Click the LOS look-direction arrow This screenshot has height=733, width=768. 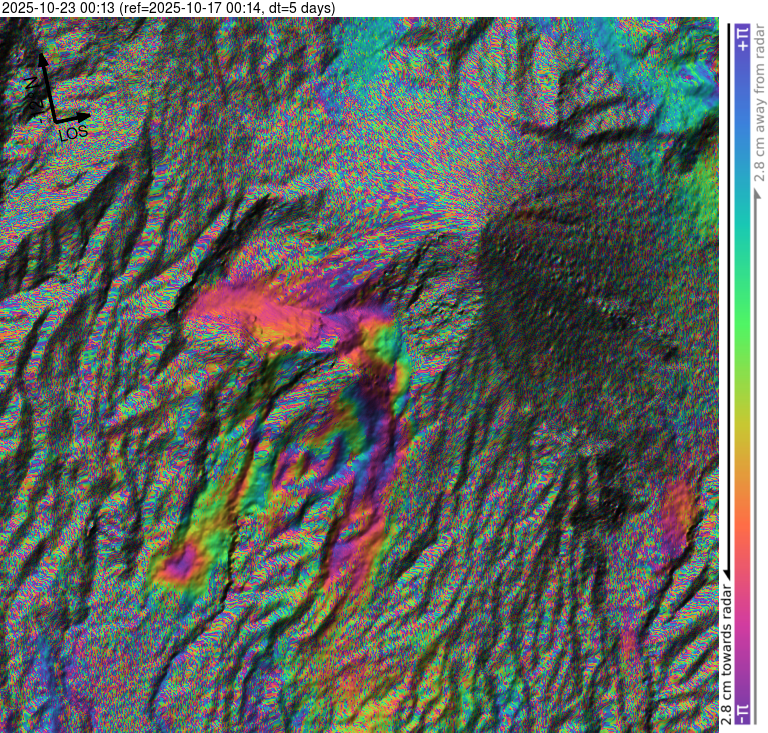pyautogui.click(x=68, y=119)
